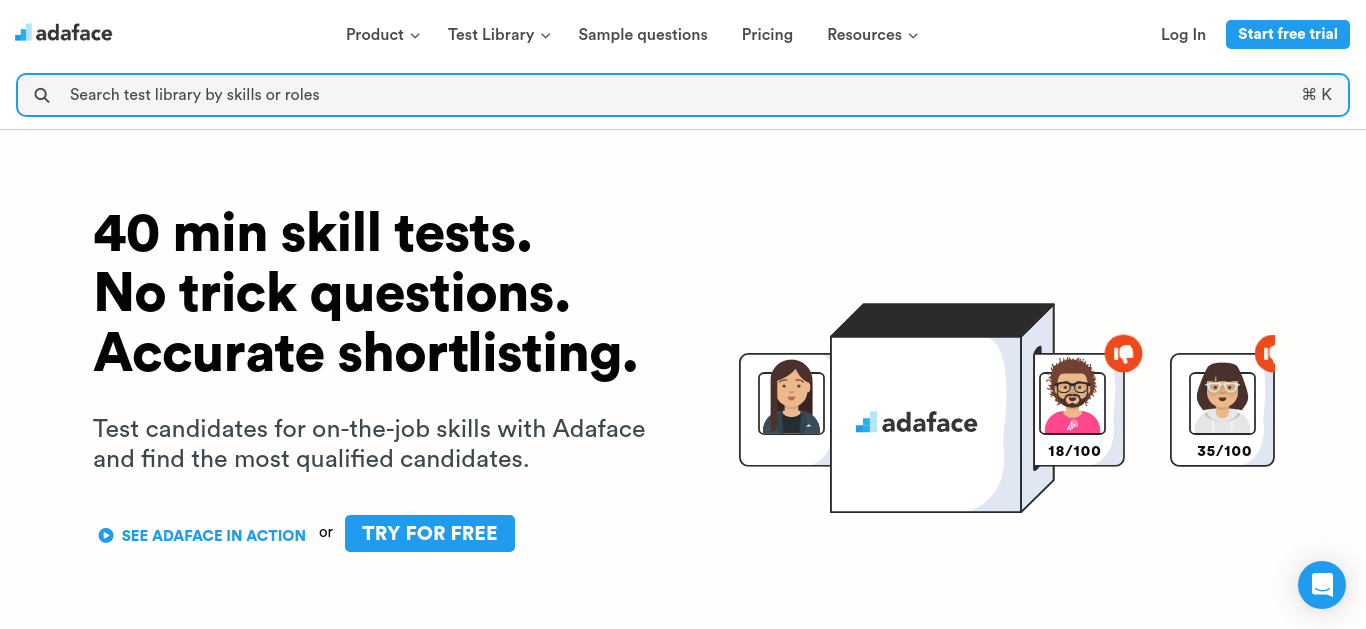The height and width of the screenshot is (629, 1366).
Task: Open the chat support bubble icon
Action: [1322, 585]
